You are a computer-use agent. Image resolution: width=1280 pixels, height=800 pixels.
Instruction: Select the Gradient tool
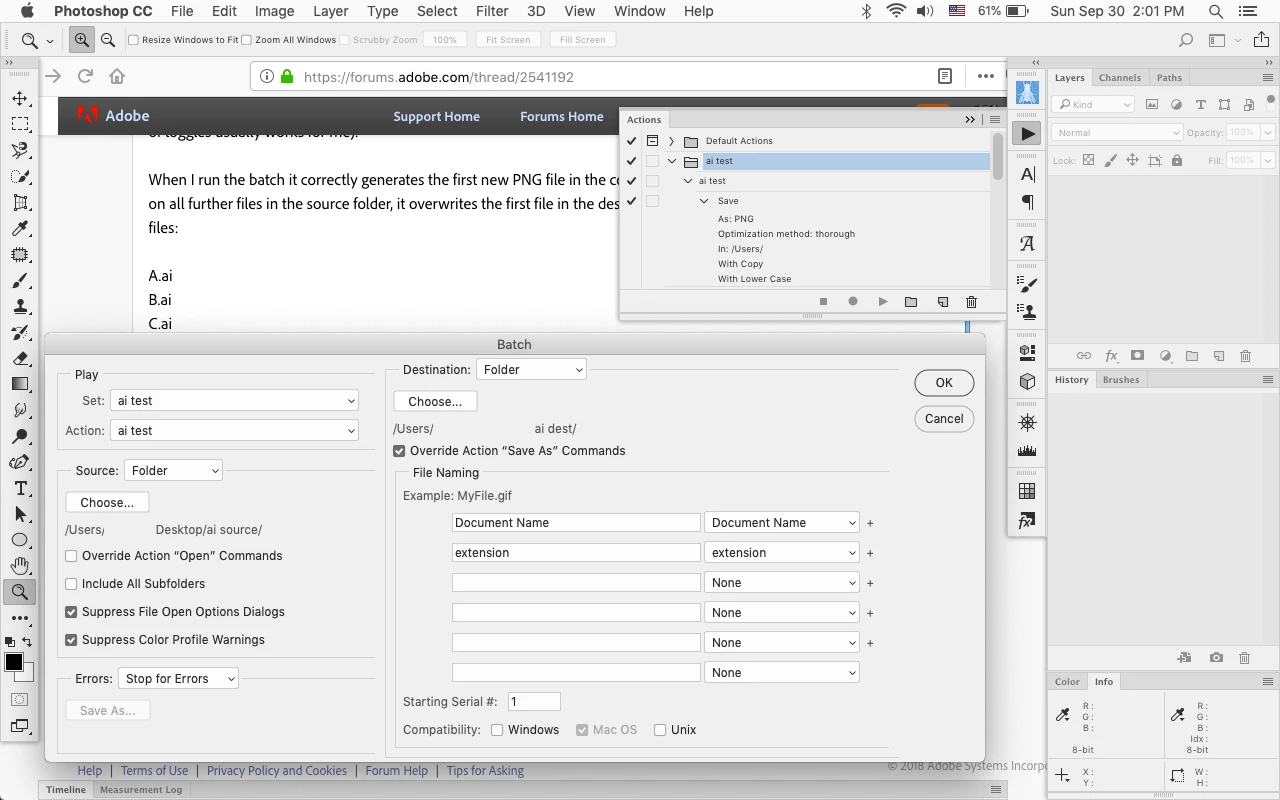20,384
